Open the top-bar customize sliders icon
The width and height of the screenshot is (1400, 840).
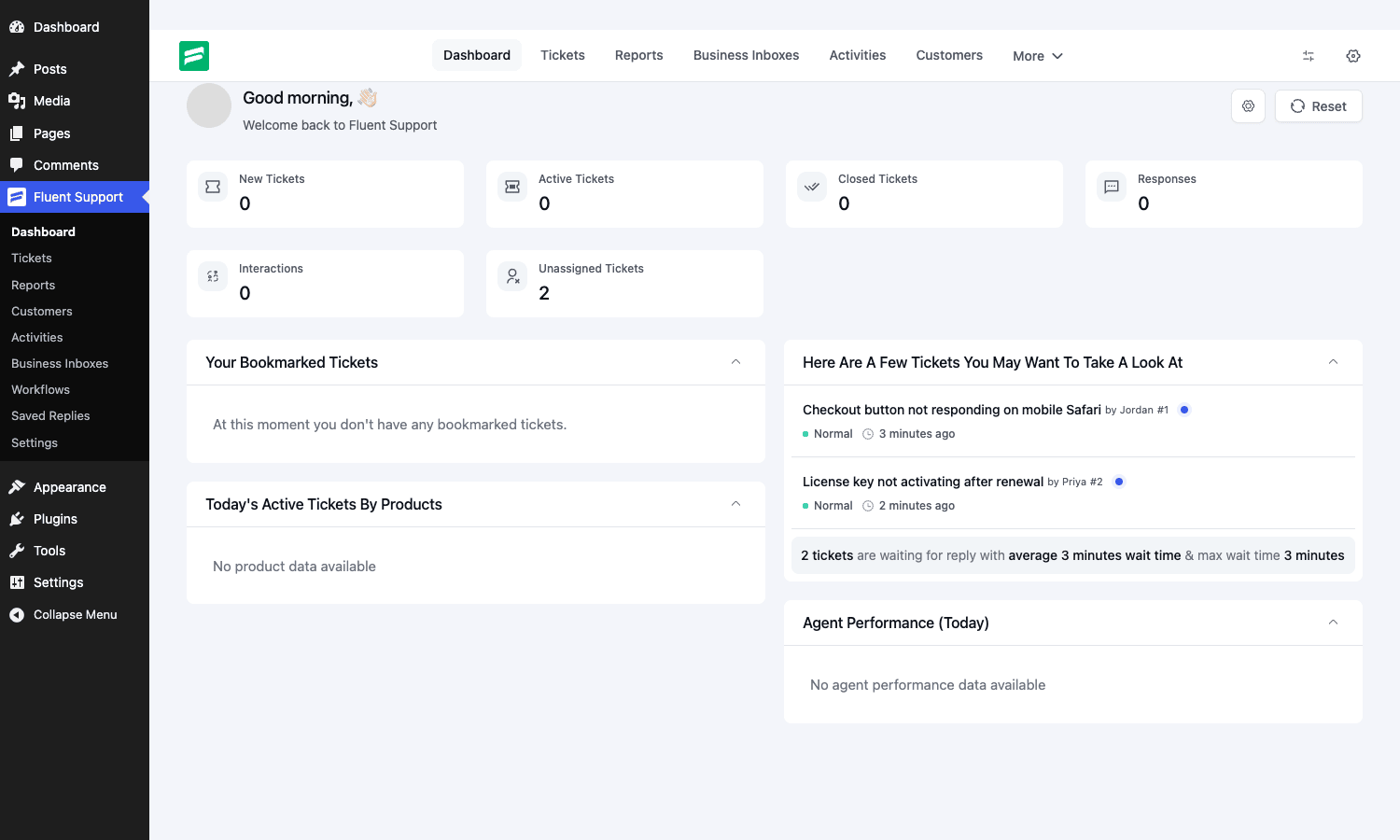click(x=1309, y=56)
